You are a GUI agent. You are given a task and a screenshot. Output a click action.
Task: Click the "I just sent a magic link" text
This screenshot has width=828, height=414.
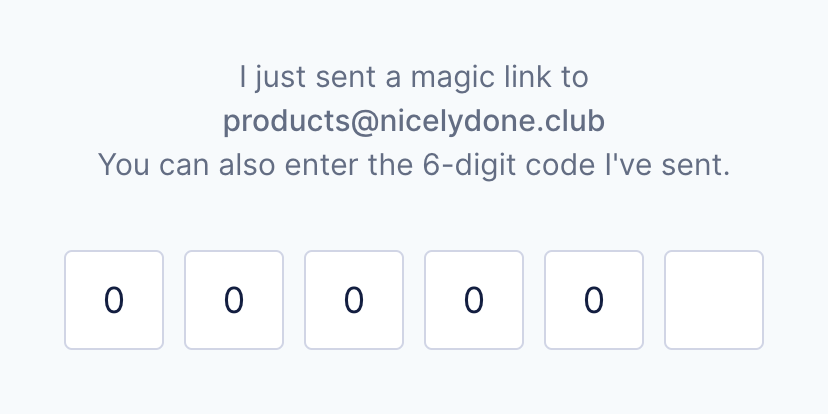pyautogui.click(x=414, y=77)
